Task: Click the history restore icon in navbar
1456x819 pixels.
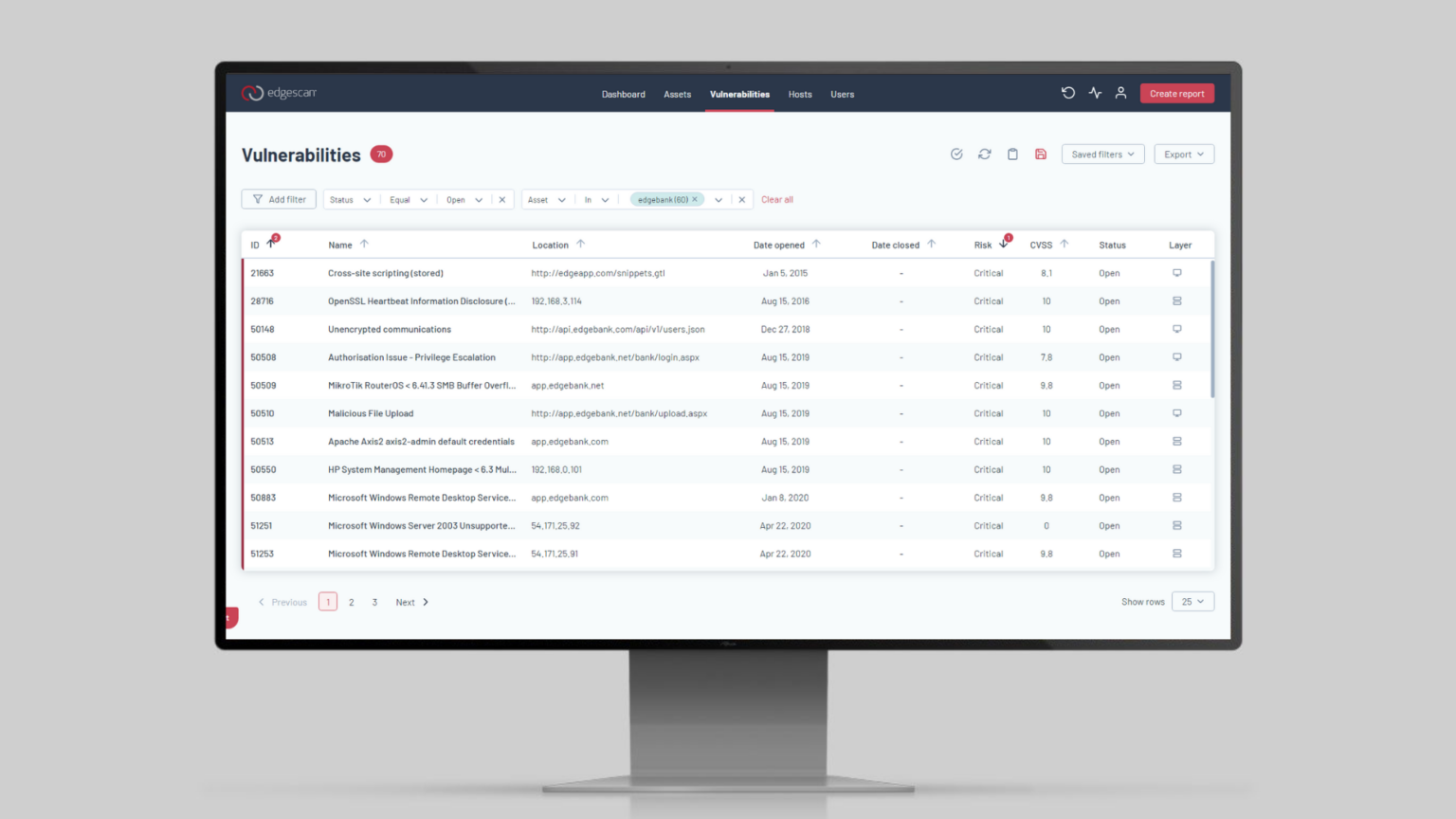Action: pos(1068,93)
